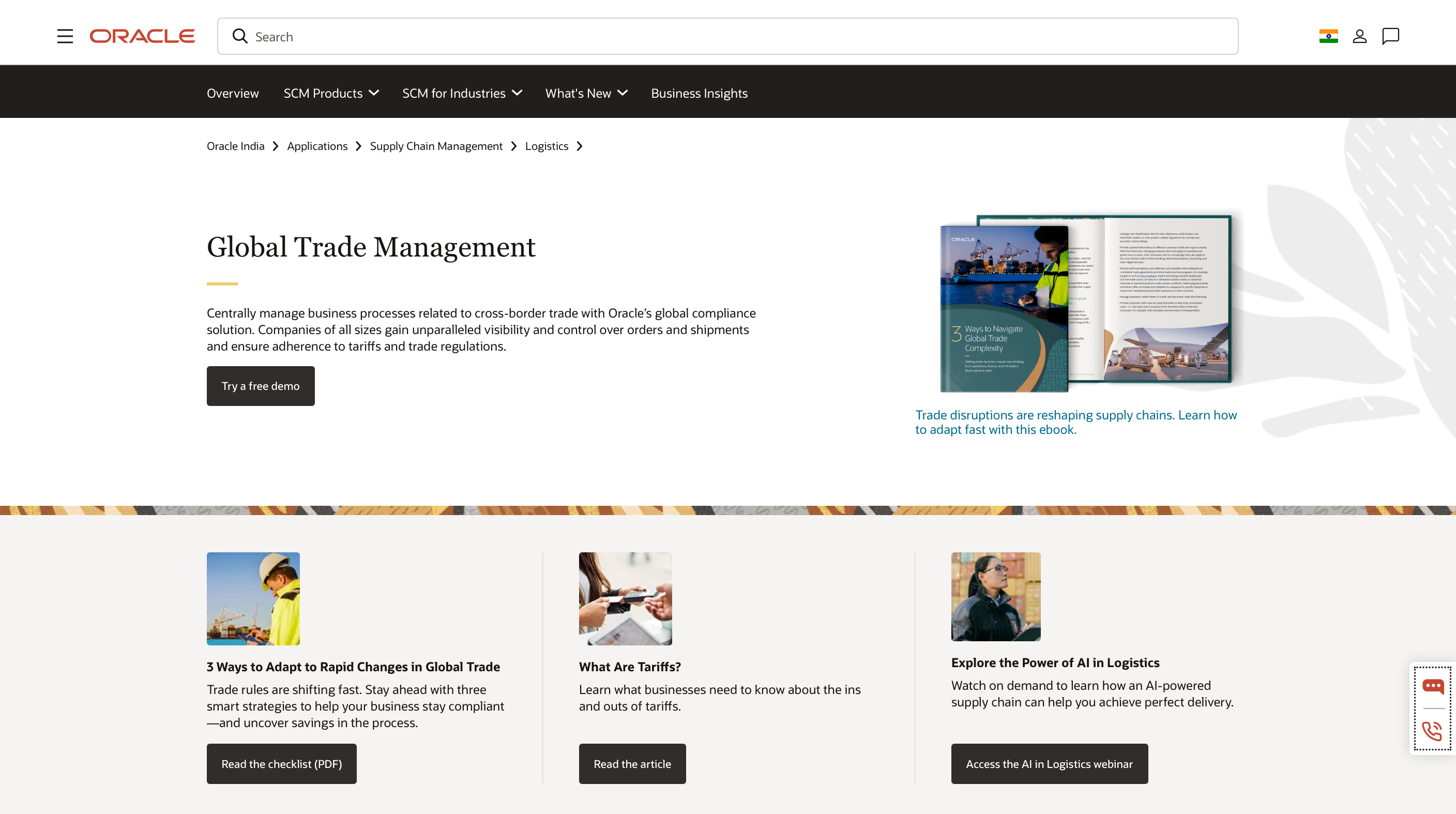The image size is (1456, 814).
Task: Click the Oracle logo
Action: pos(142,36)
